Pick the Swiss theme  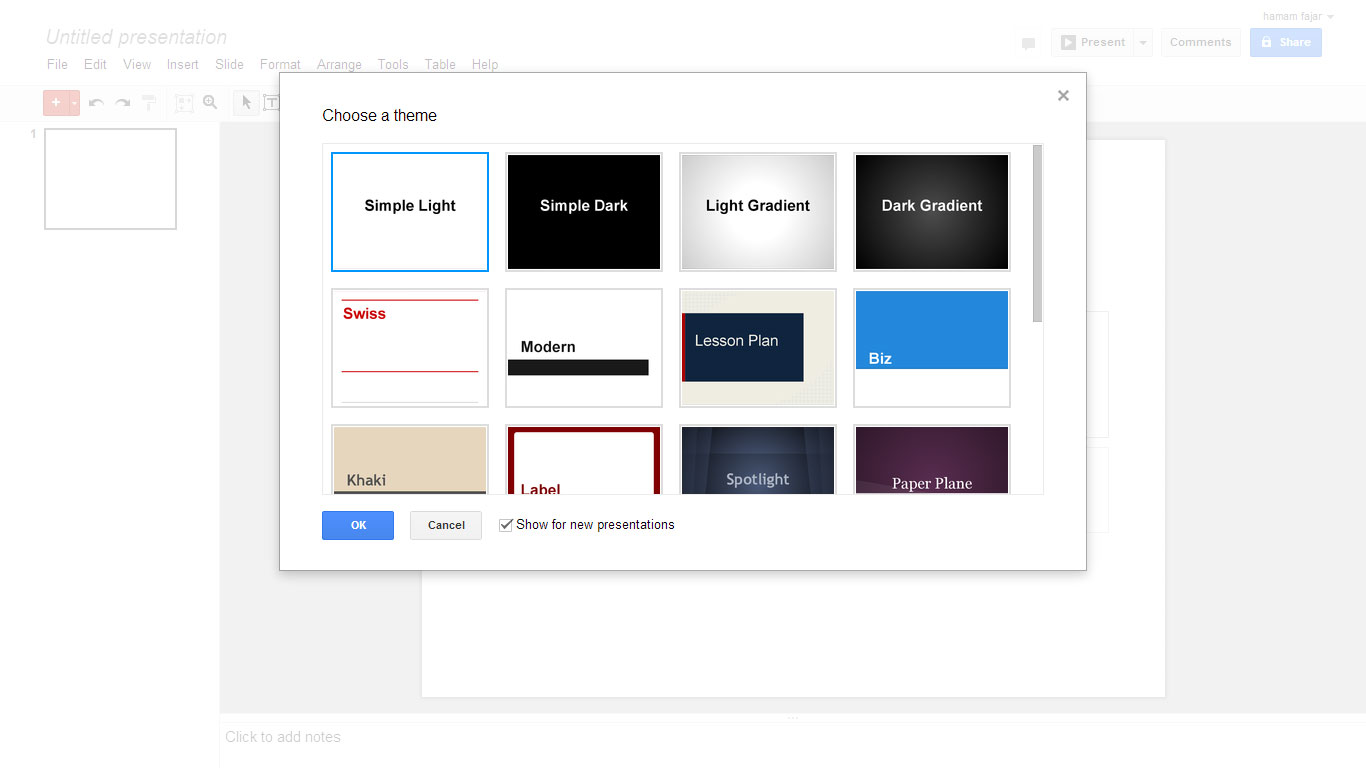(x=410, y=348)
